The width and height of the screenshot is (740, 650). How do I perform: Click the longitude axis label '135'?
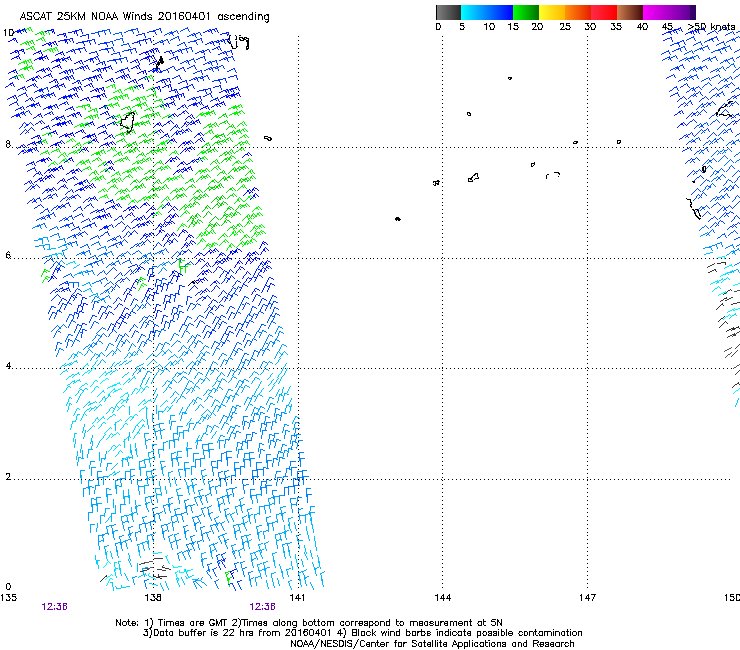click(x=8, y=598)
